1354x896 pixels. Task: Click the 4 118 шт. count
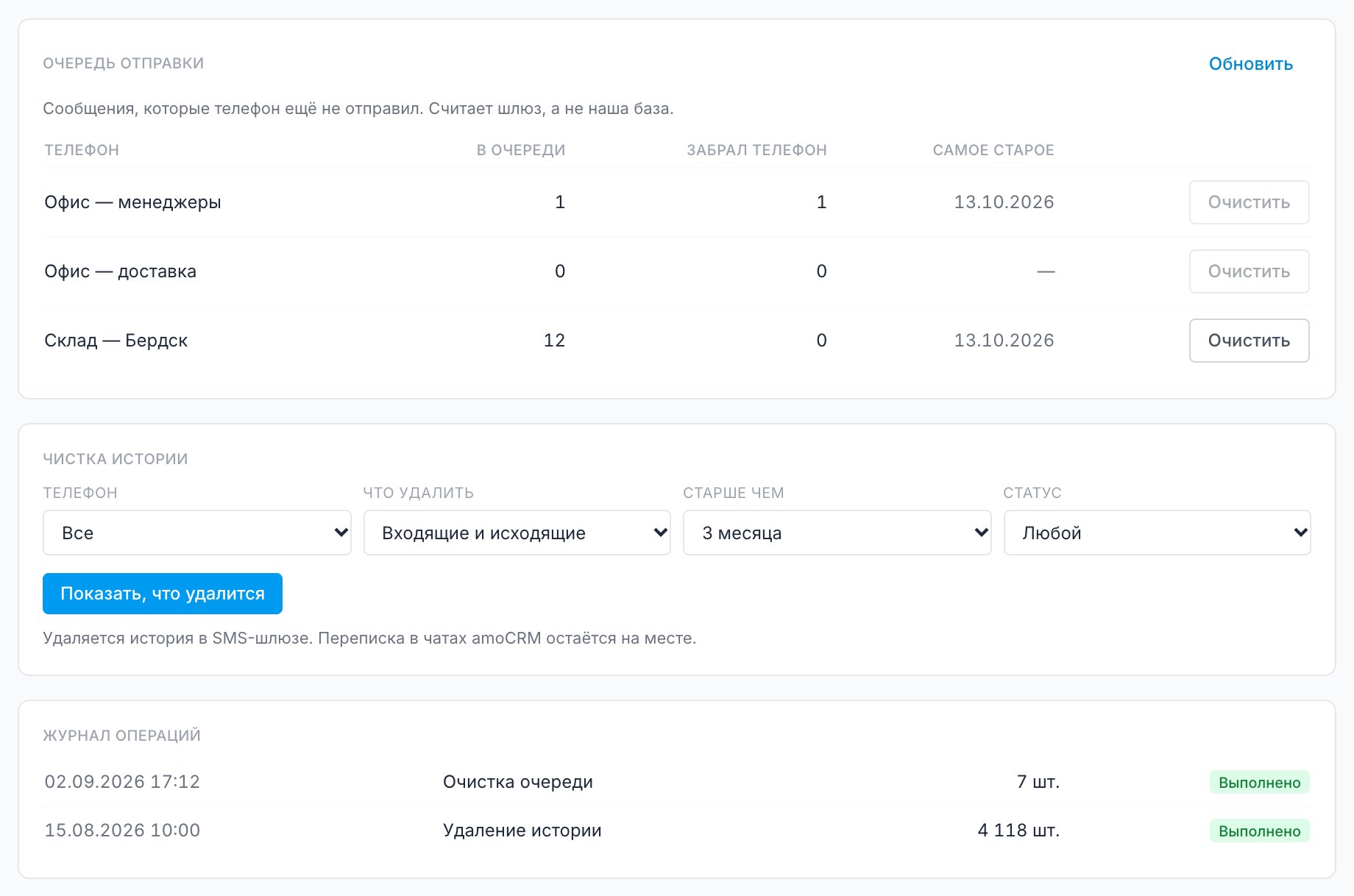click(1018, 831)
